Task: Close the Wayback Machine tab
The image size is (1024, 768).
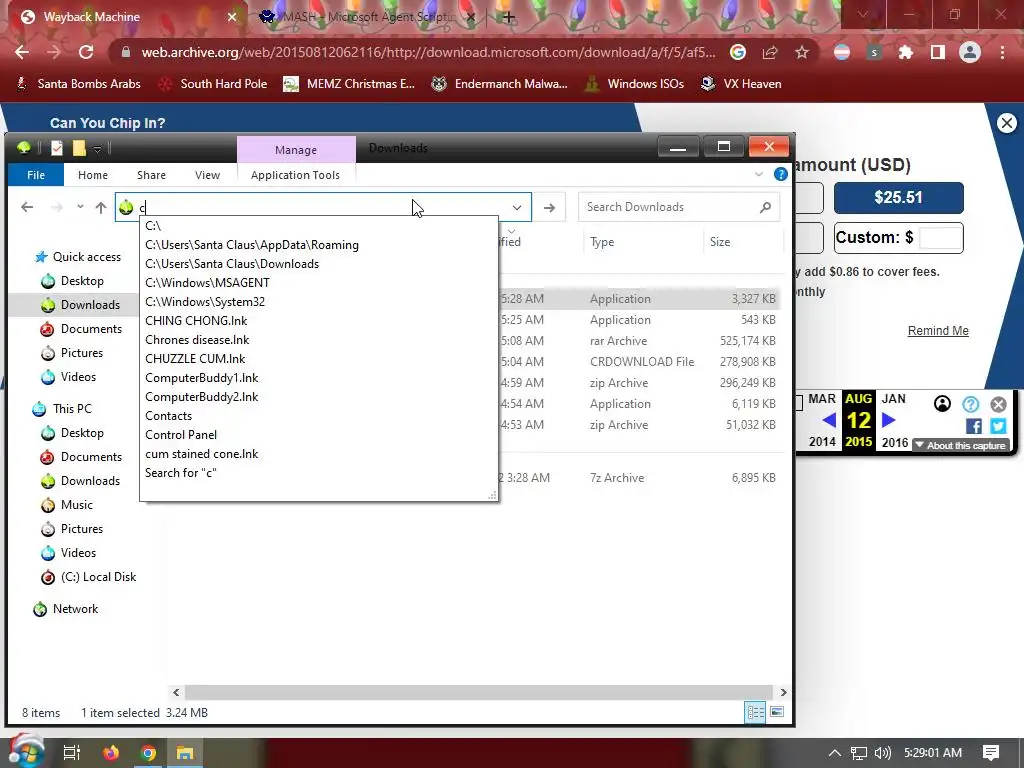Action: pos(232,17)
